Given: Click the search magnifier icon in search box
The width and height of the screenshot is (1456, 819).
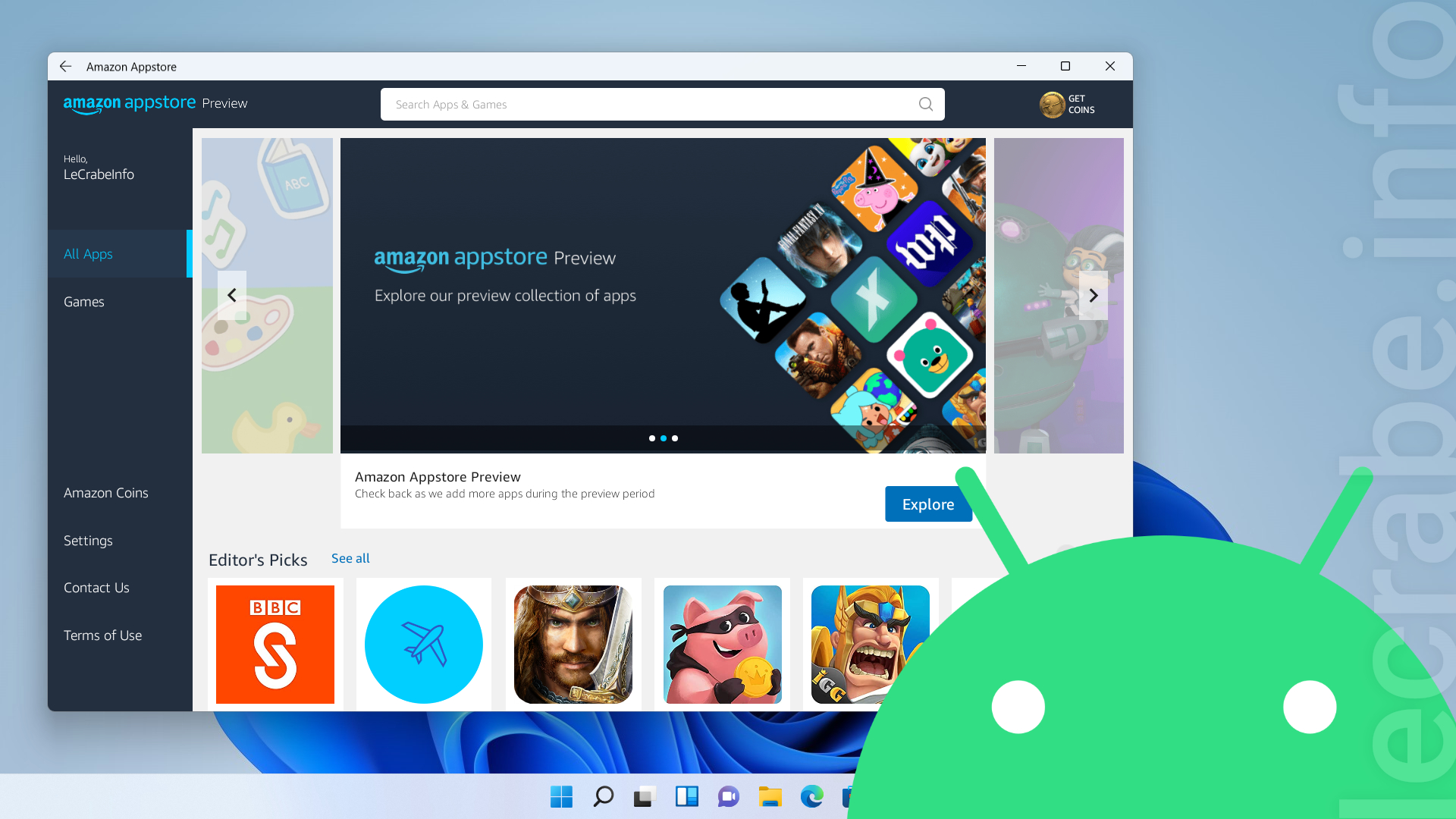Looking at the screenshot, I should pyautogui.click(x=926, y=105).
